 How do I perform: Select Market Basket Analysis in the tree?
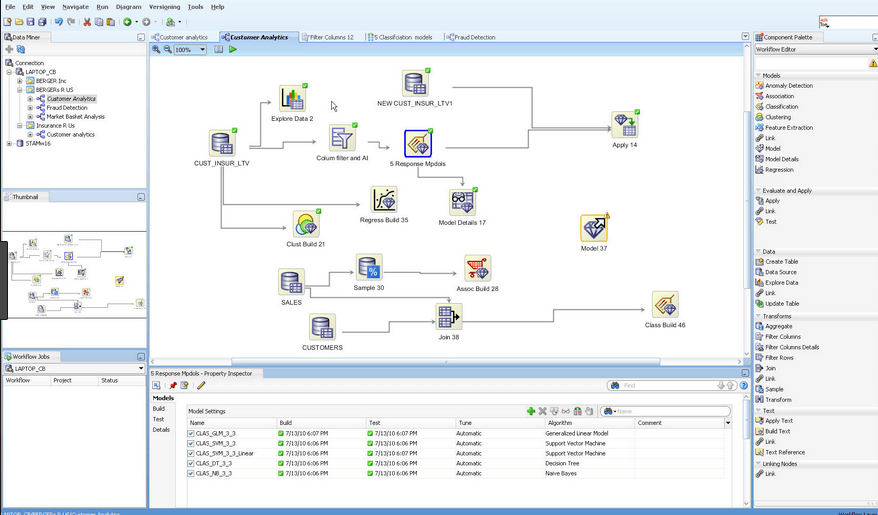(x=75, y=117)
